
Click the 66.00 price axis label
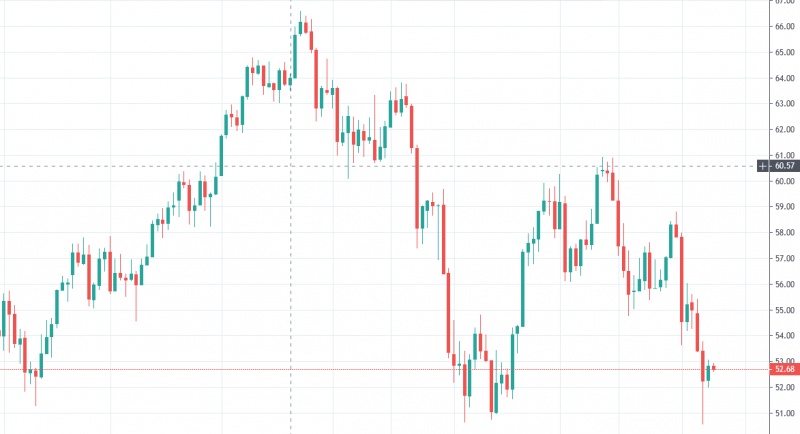tap(783, 27)
